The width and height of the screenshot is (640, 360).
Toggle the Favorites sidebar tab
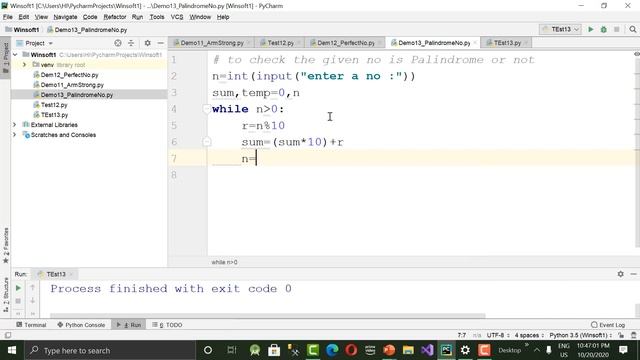coord(5,245)
